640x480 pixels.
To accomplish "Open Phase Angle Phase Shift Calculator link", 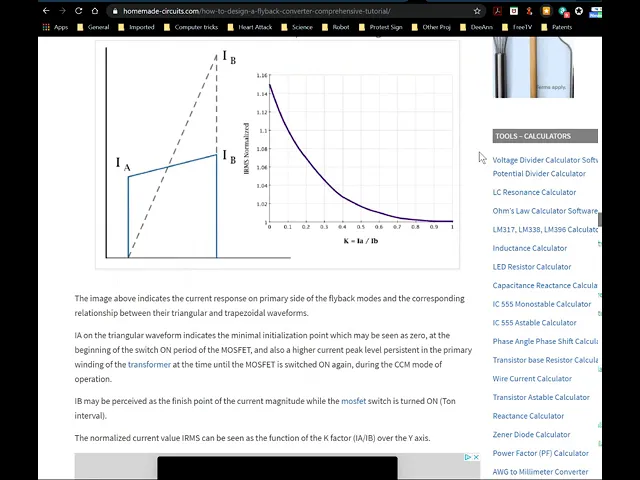I will [x=545, y=341].
